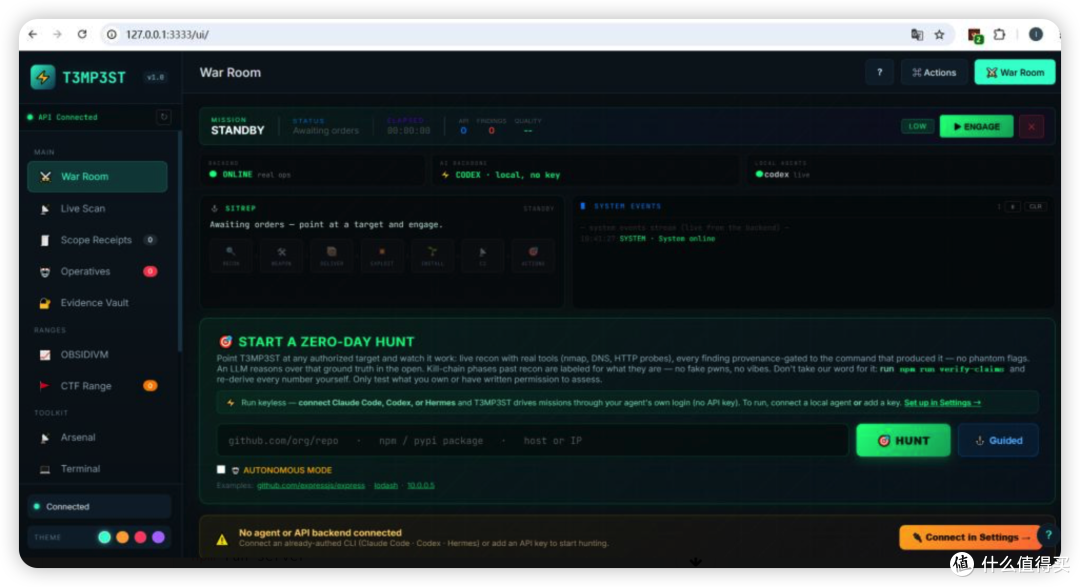The width and height of the screenshot is (1080, 587).
Task: Click the green HUNT button
Action: pyautogui.click(x=903, y=441)
